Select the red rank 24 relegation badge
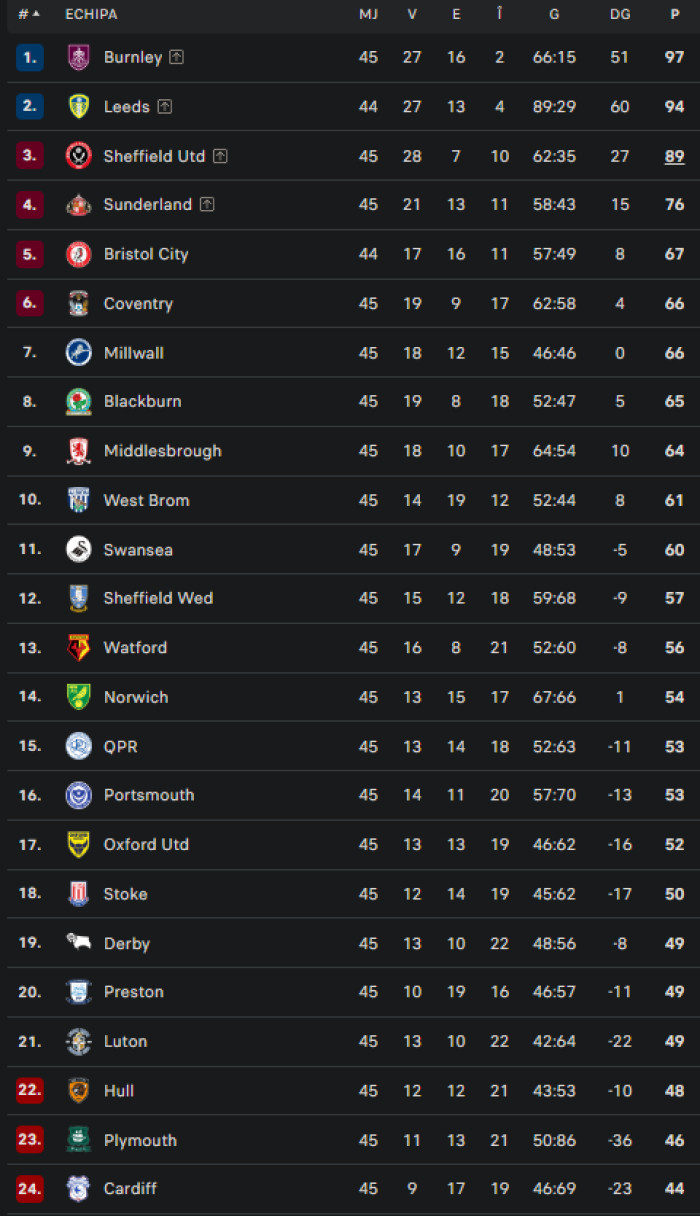700x1216 pixels. click(x=30, y=1188)
